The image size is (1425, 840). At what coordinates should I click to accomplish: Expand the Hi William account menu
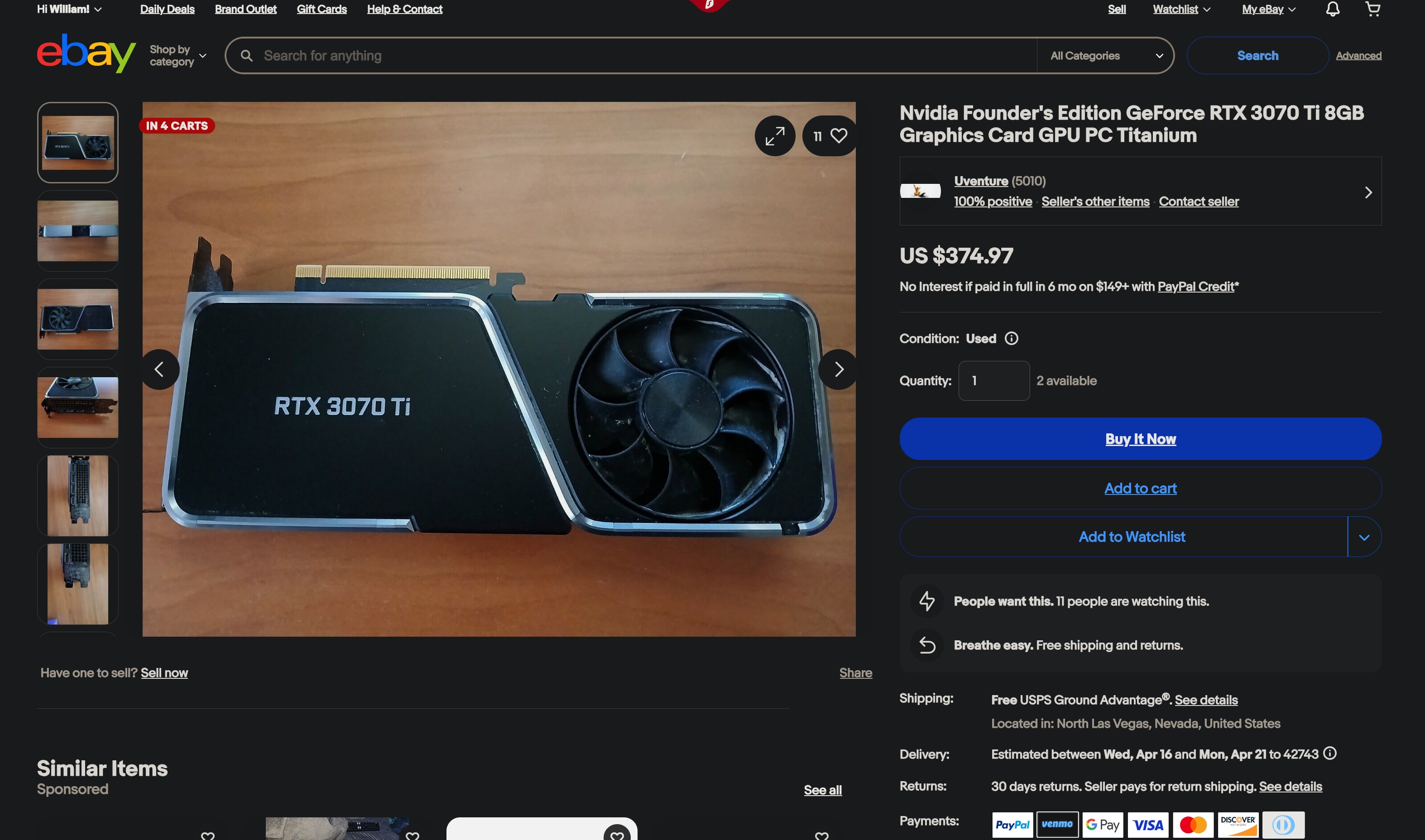pyautogui.click(x=69, y=9)
